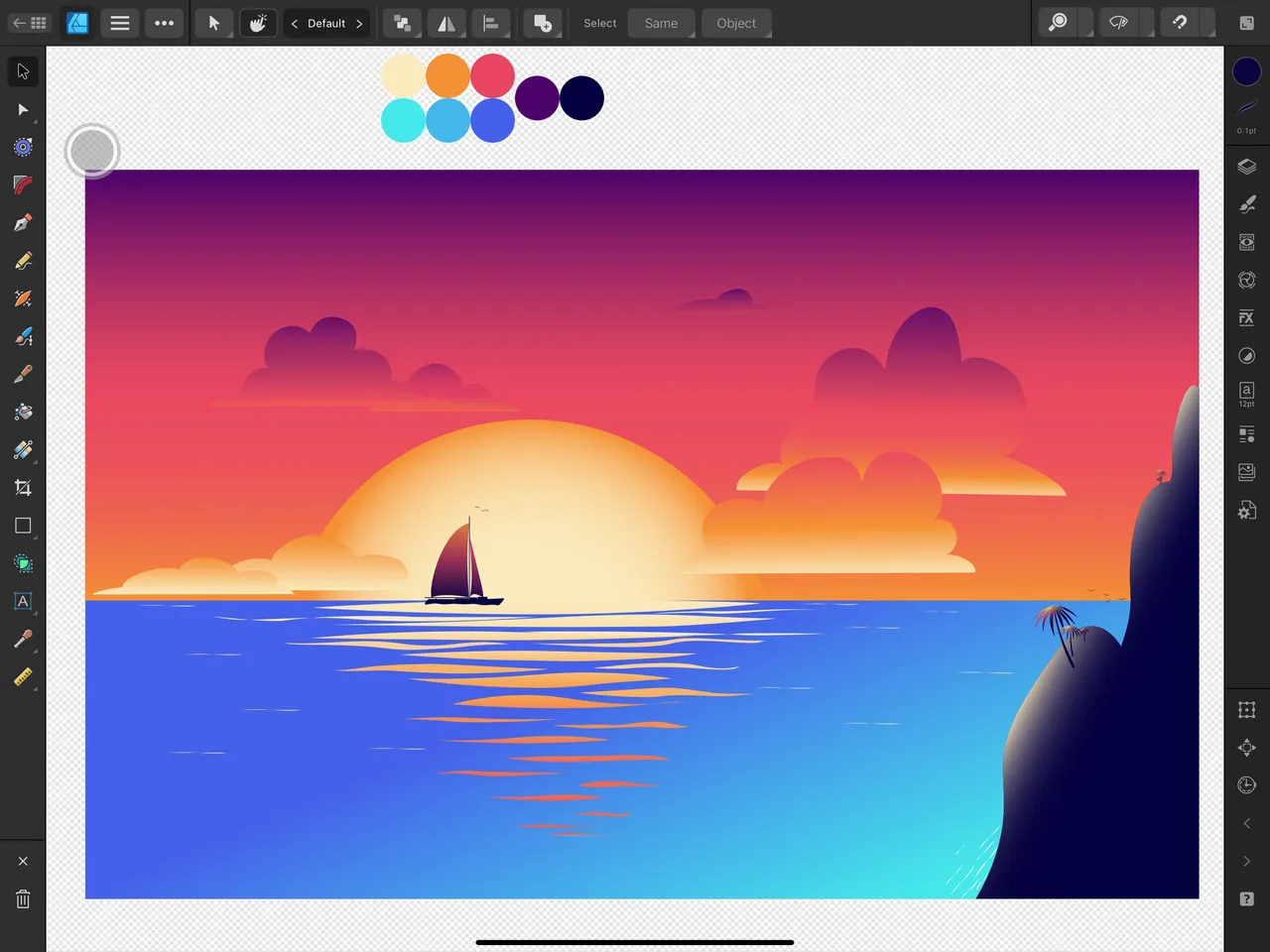Click the cream palette circle

(x=403, y=75)
